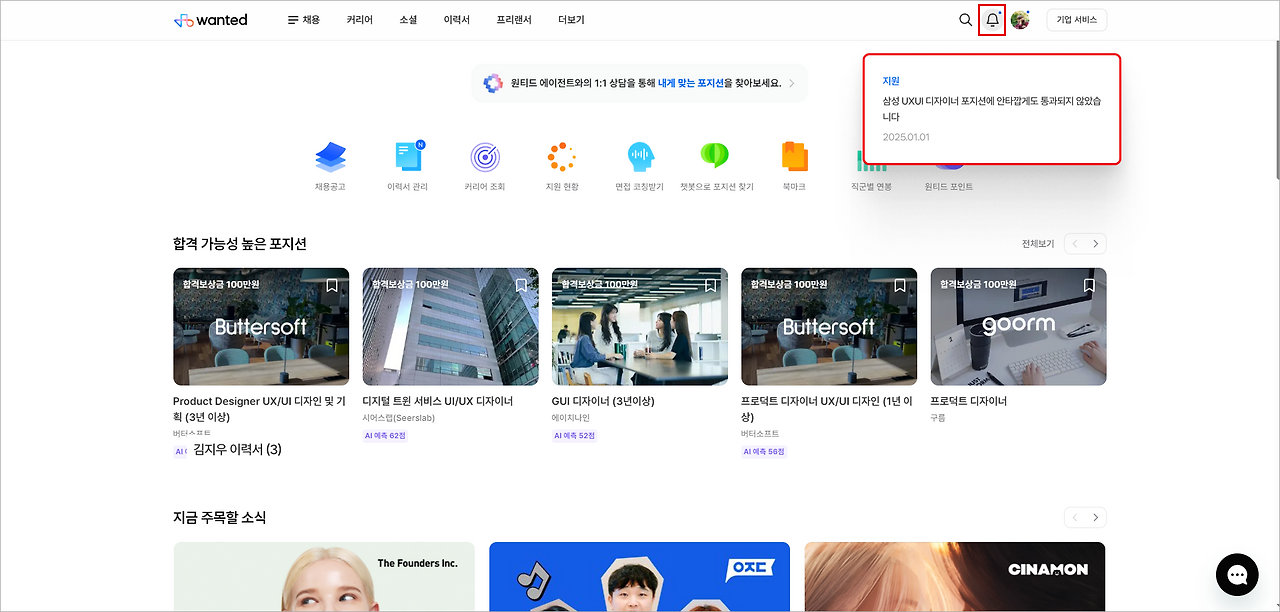Click the 합격 가능성 높은 포지션 heading
Viewport: 1280px width, 612px height.
(240, 244)
